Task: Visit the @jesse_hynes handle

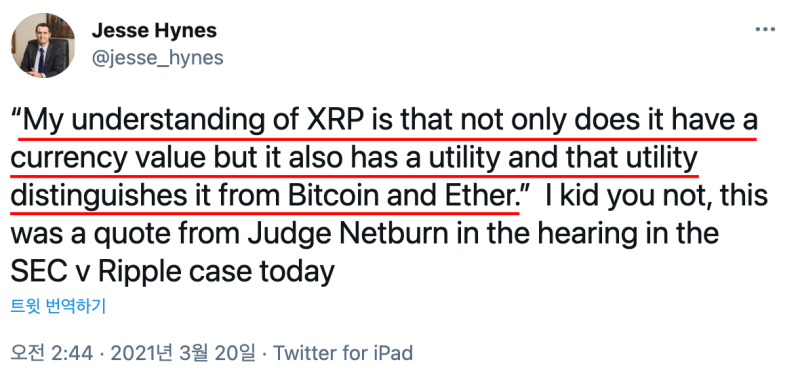Action: (x=157, y=58)
